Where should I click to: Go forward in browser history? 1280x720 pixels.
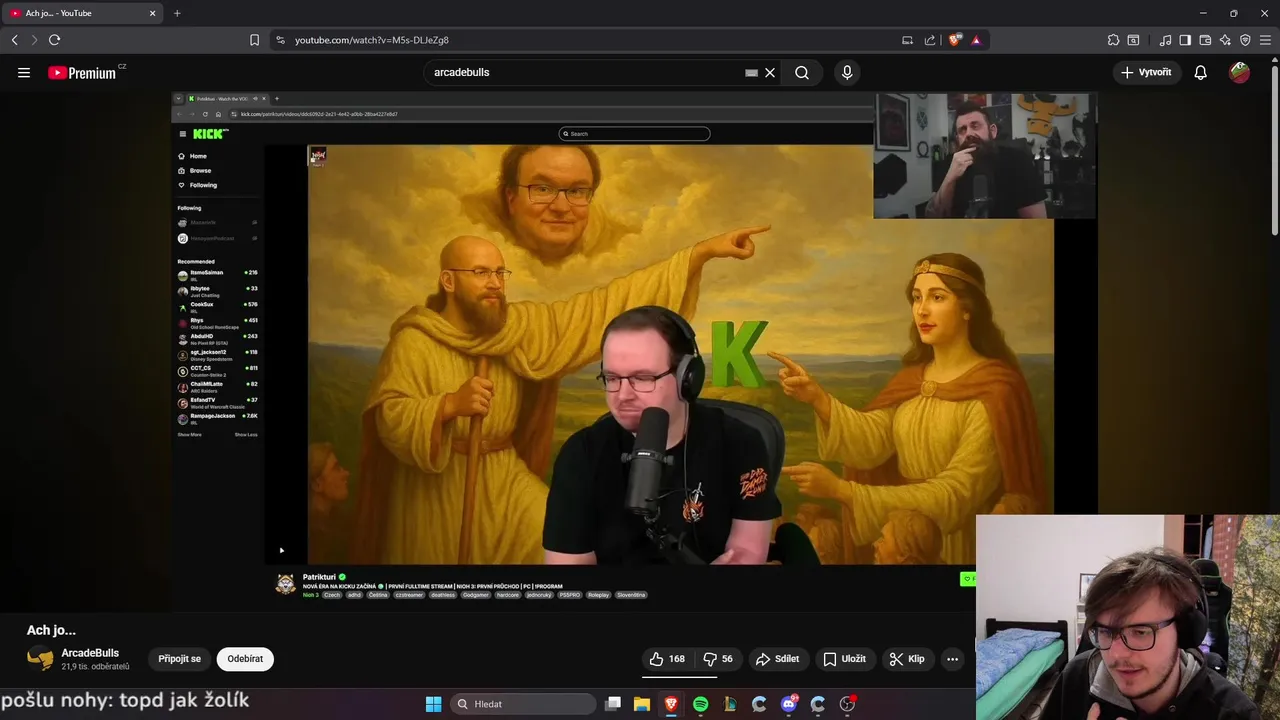coord(34,40)
